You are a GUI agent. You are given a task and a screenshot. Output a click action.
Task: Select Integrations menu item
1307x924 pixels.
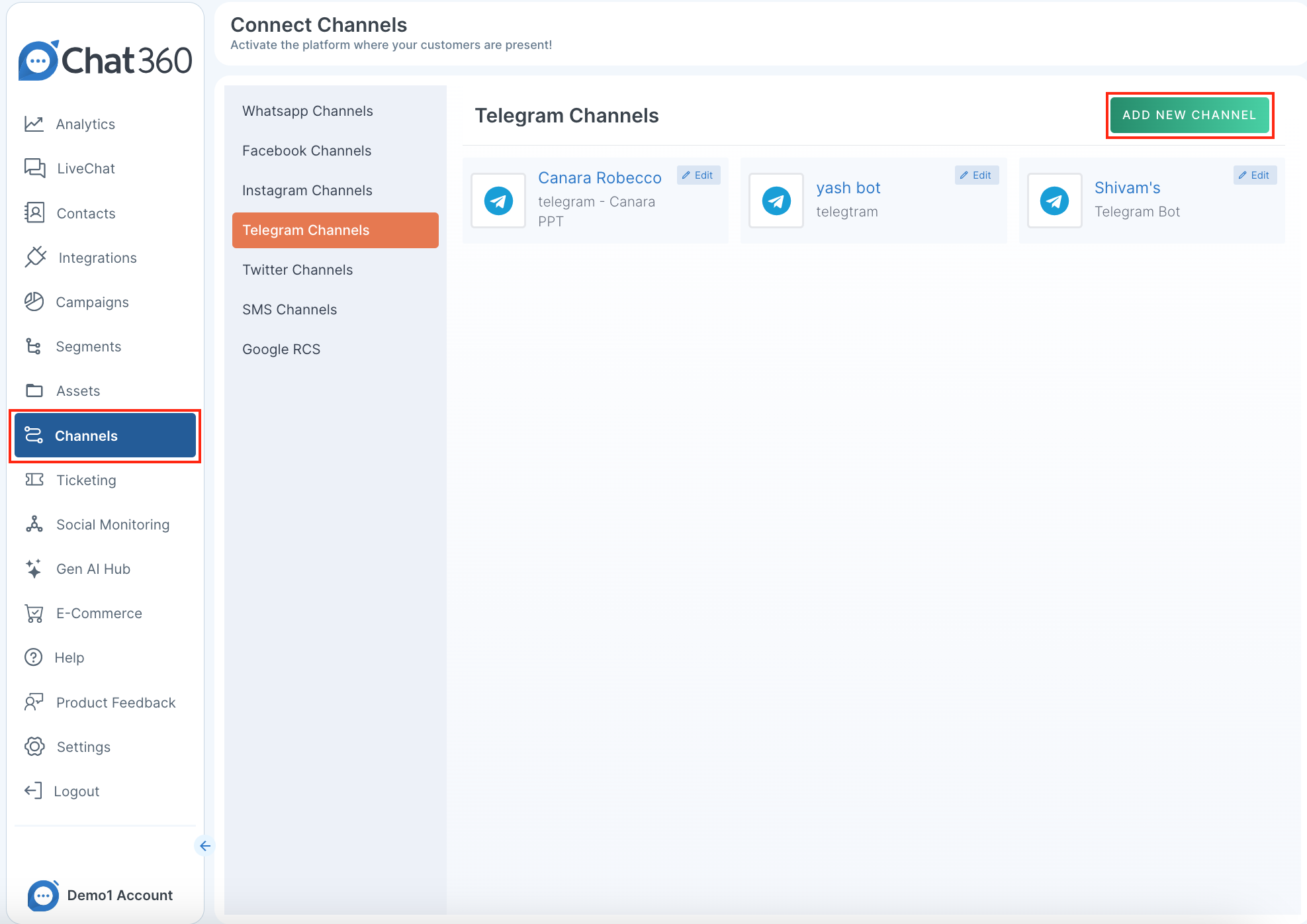coord(105,257)
